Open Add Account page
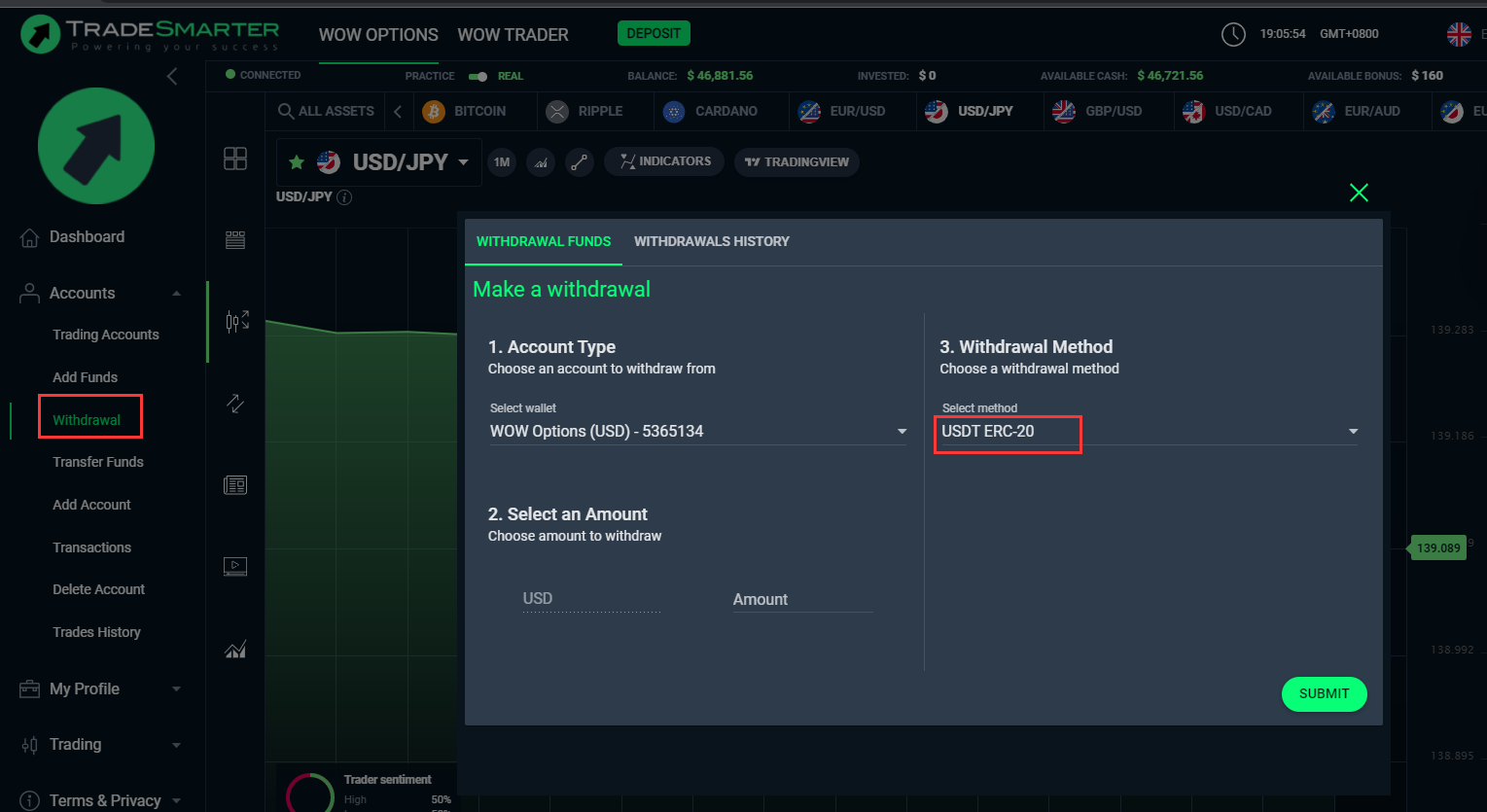Viewport: 1487px width, 812px height. (x=91, y=505)
